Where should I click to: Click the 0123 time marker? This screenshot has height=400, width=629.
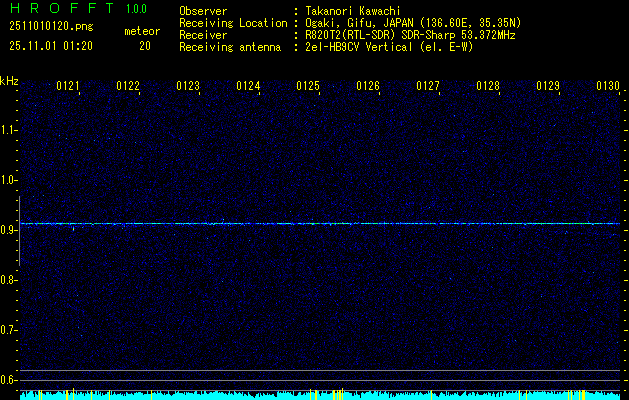click(188, 86)
